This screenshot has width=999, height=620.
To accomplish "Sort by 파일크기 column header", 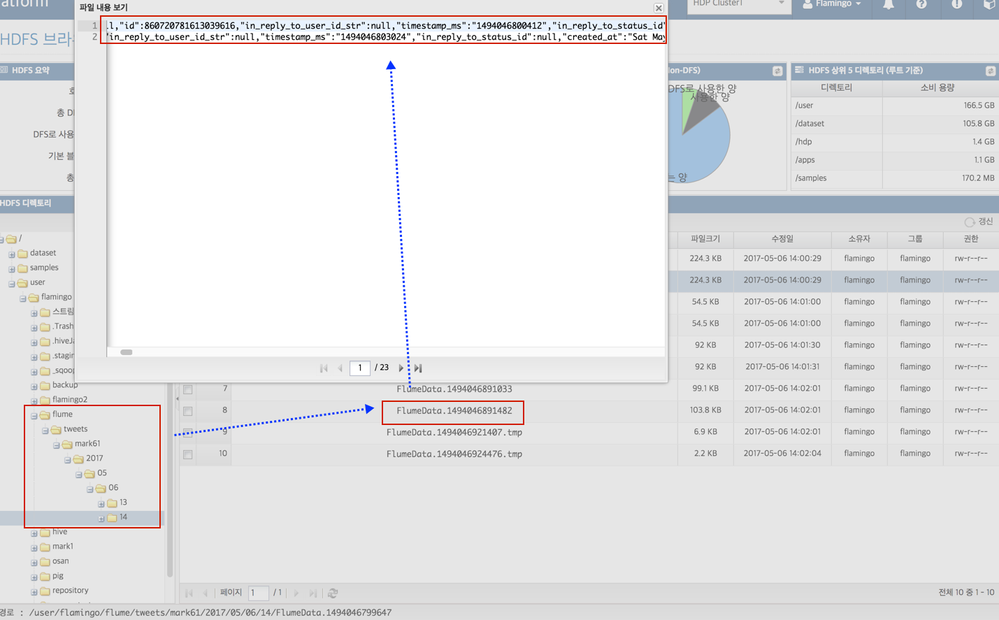I will (705, 239).
